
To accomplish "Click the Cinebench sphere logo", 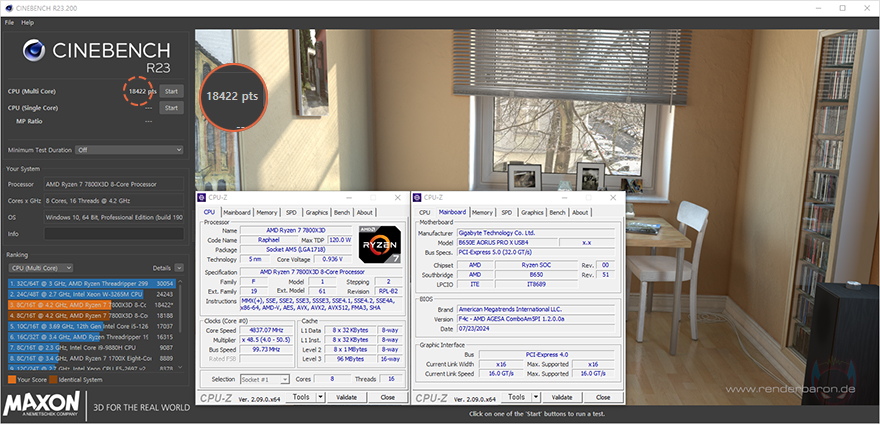I will [34, 51].
